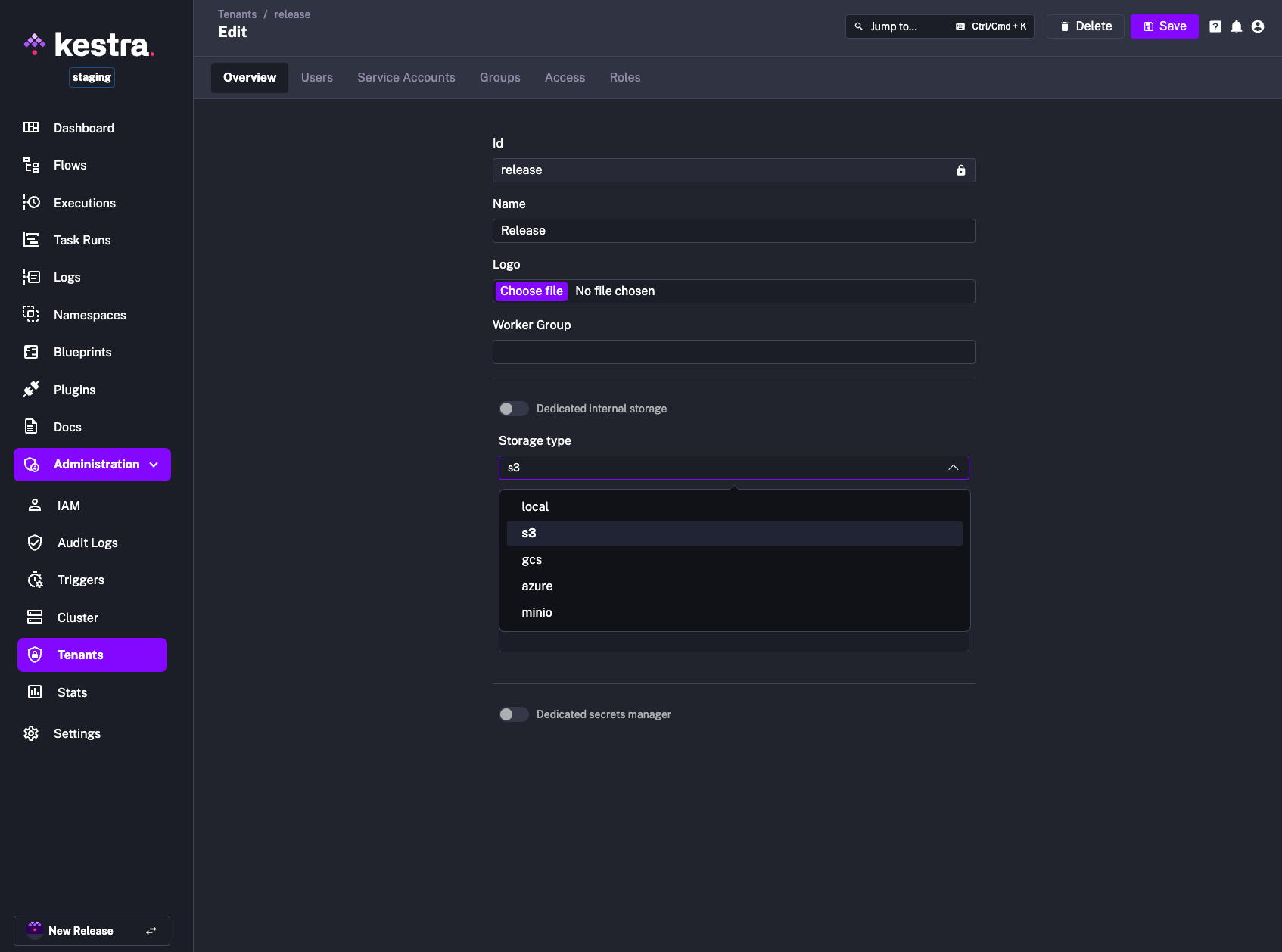This screenshot has width=1282, height=952.
Task: Open Settings gear icon in sidebar
Action: pos(31,733)
